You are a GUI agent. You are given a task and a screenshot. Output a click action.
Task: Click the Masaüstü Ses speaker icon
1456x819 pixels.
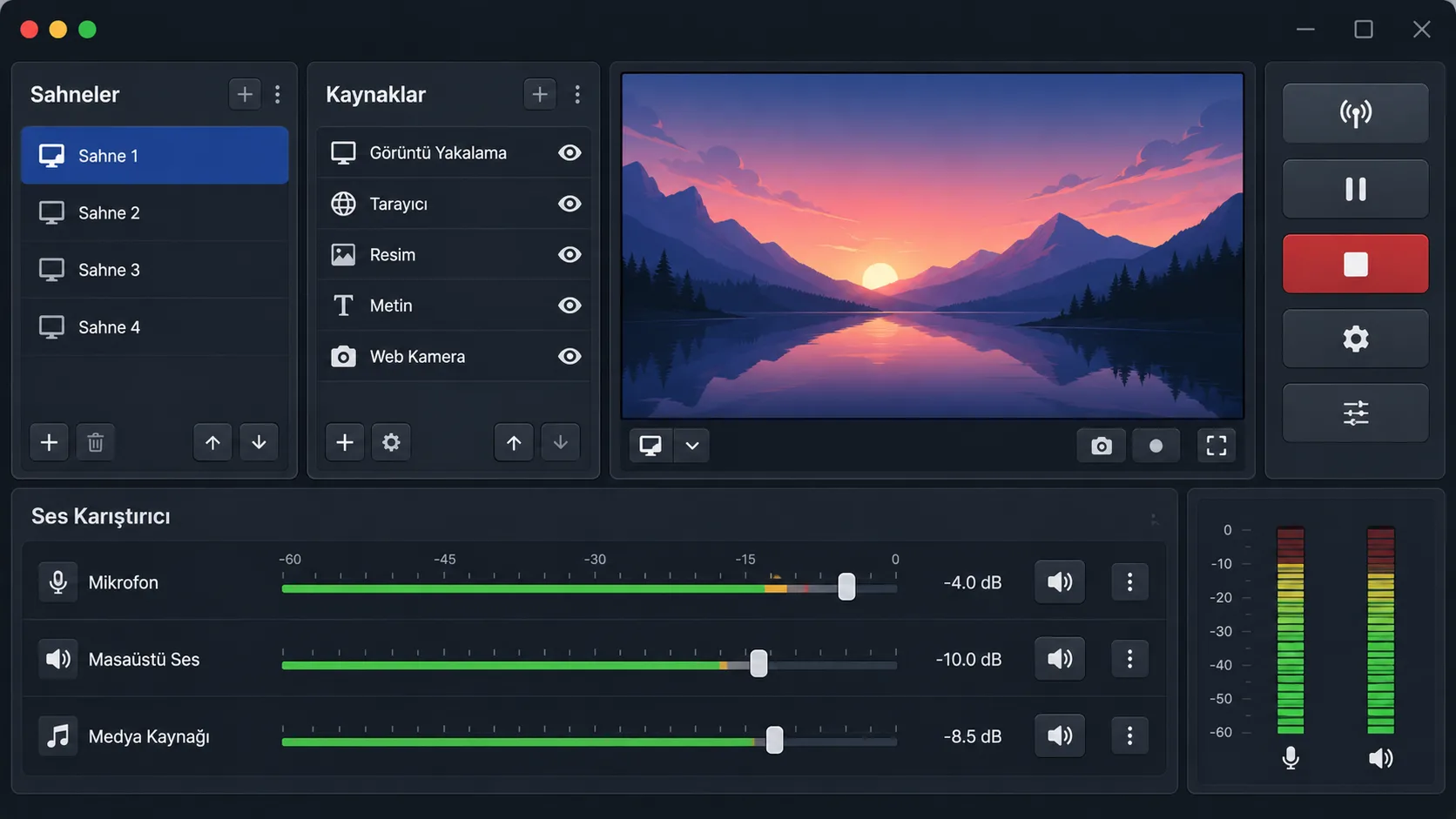[57, 659]
